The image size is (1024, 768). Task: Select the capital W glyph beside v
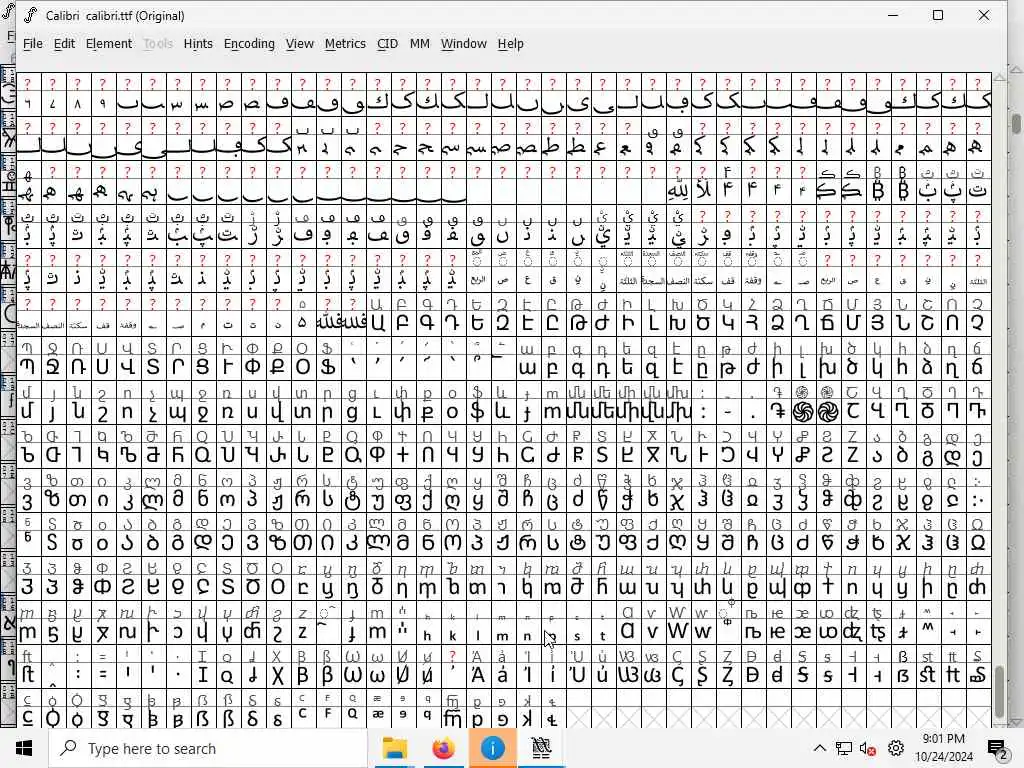pyautogui.click(x=677, y=632)
